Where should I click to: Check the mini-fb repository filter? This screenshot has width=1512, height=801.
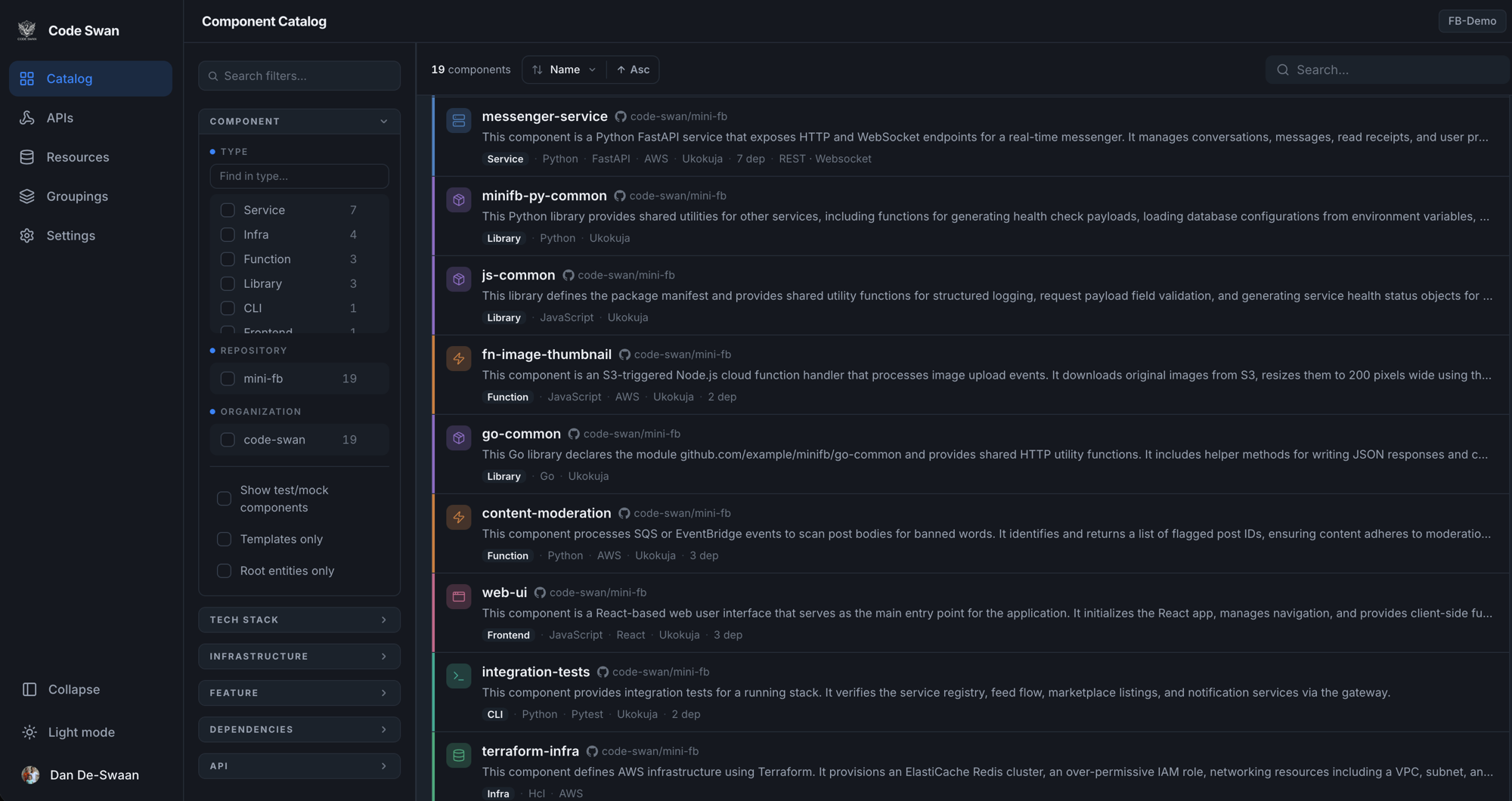(228, 379)
